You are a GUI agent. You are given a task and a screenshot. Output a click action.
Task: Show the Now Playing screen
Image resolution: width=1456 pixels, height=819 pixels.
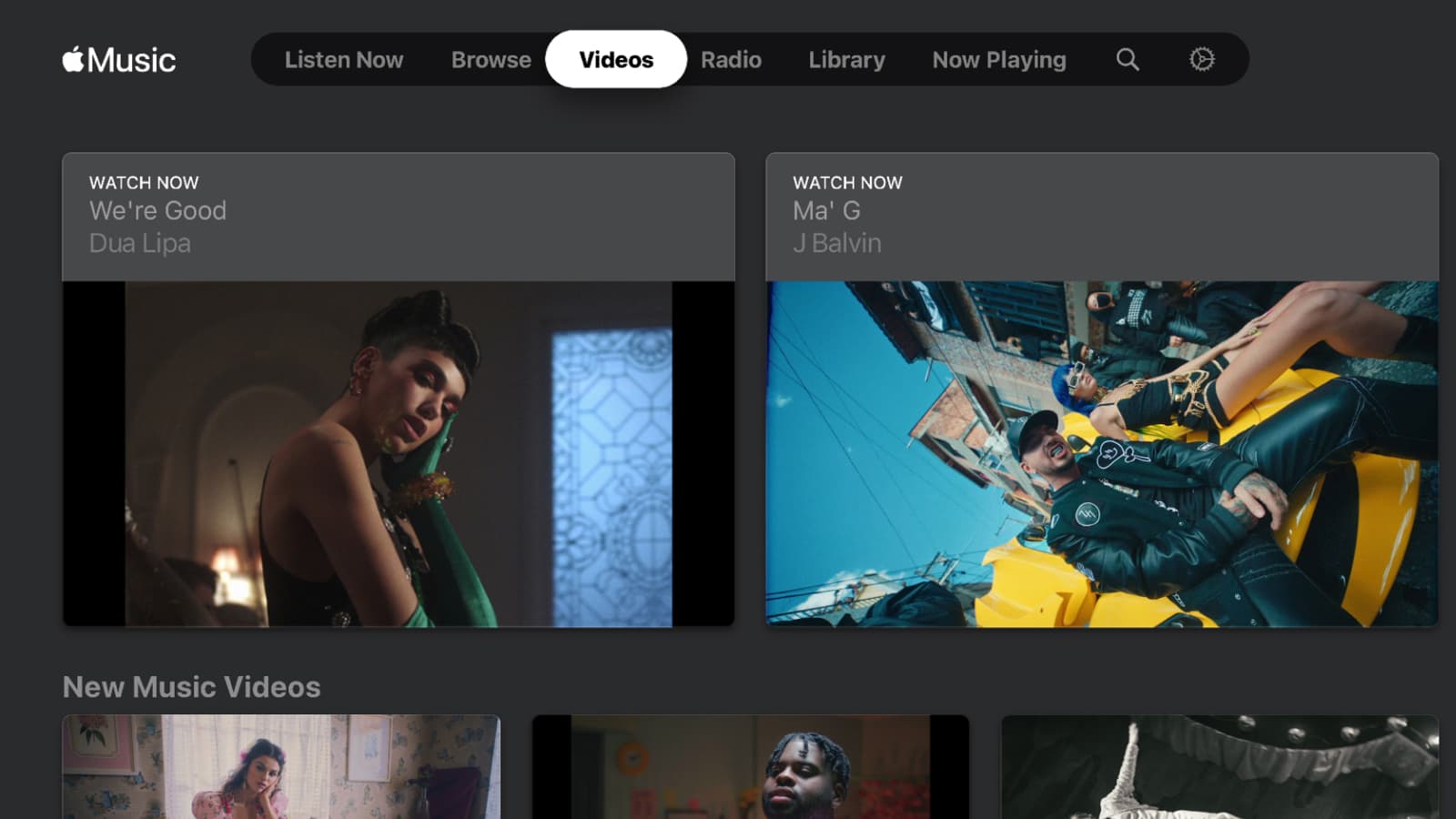pos(998,60)
